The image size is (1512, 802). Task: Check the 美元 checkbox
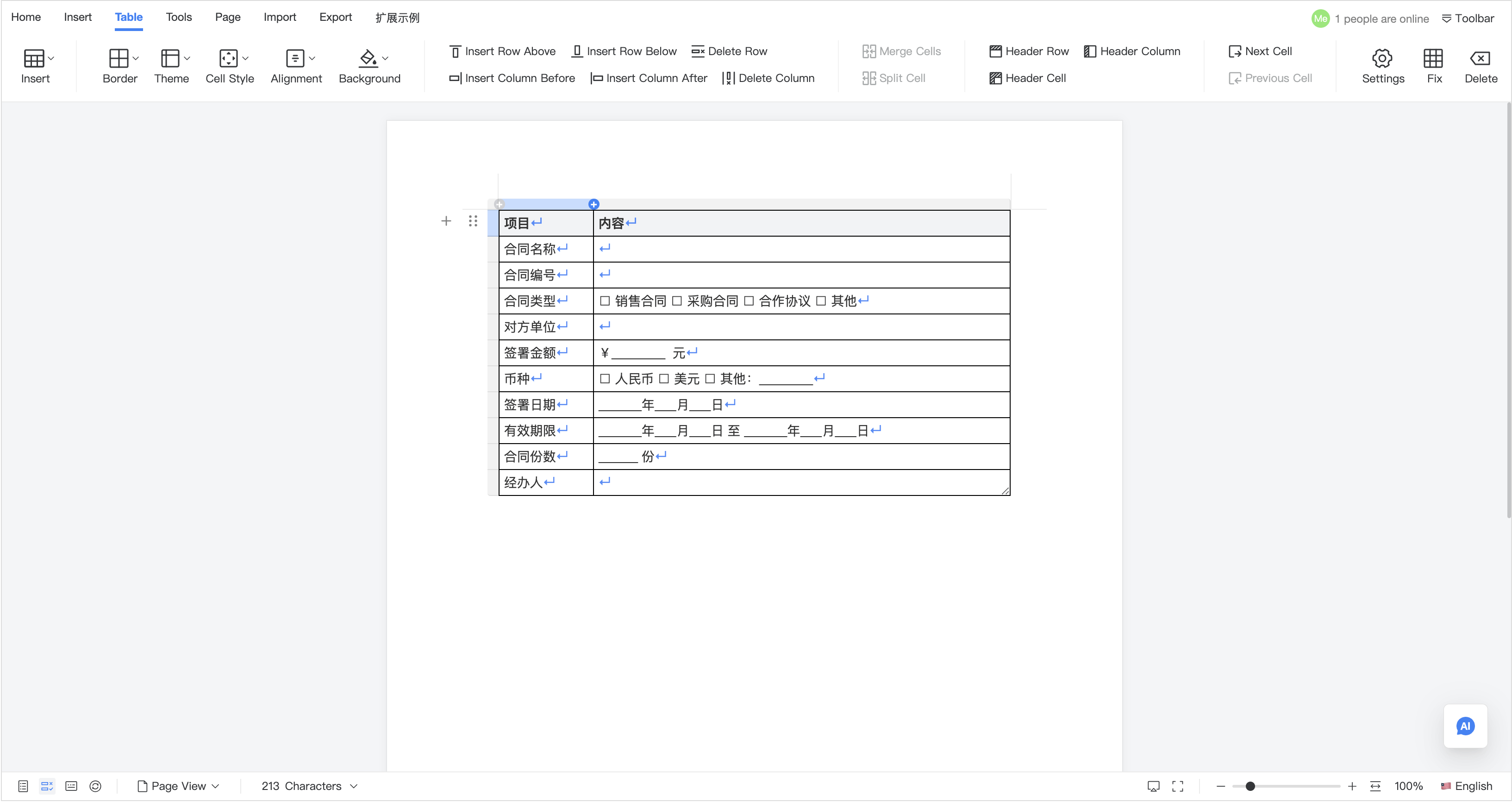pos(664,379)
